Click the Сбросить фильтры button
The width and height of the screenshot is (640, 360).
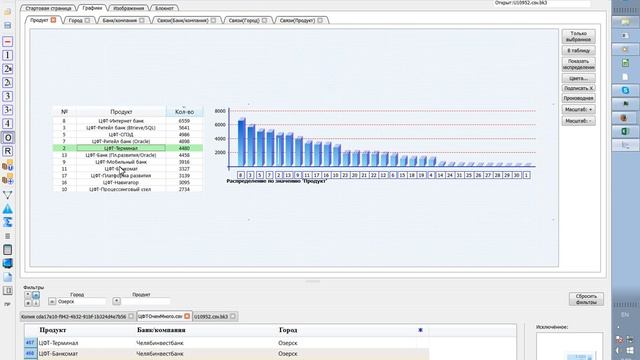pyautogui.click(x=586, y=299)
